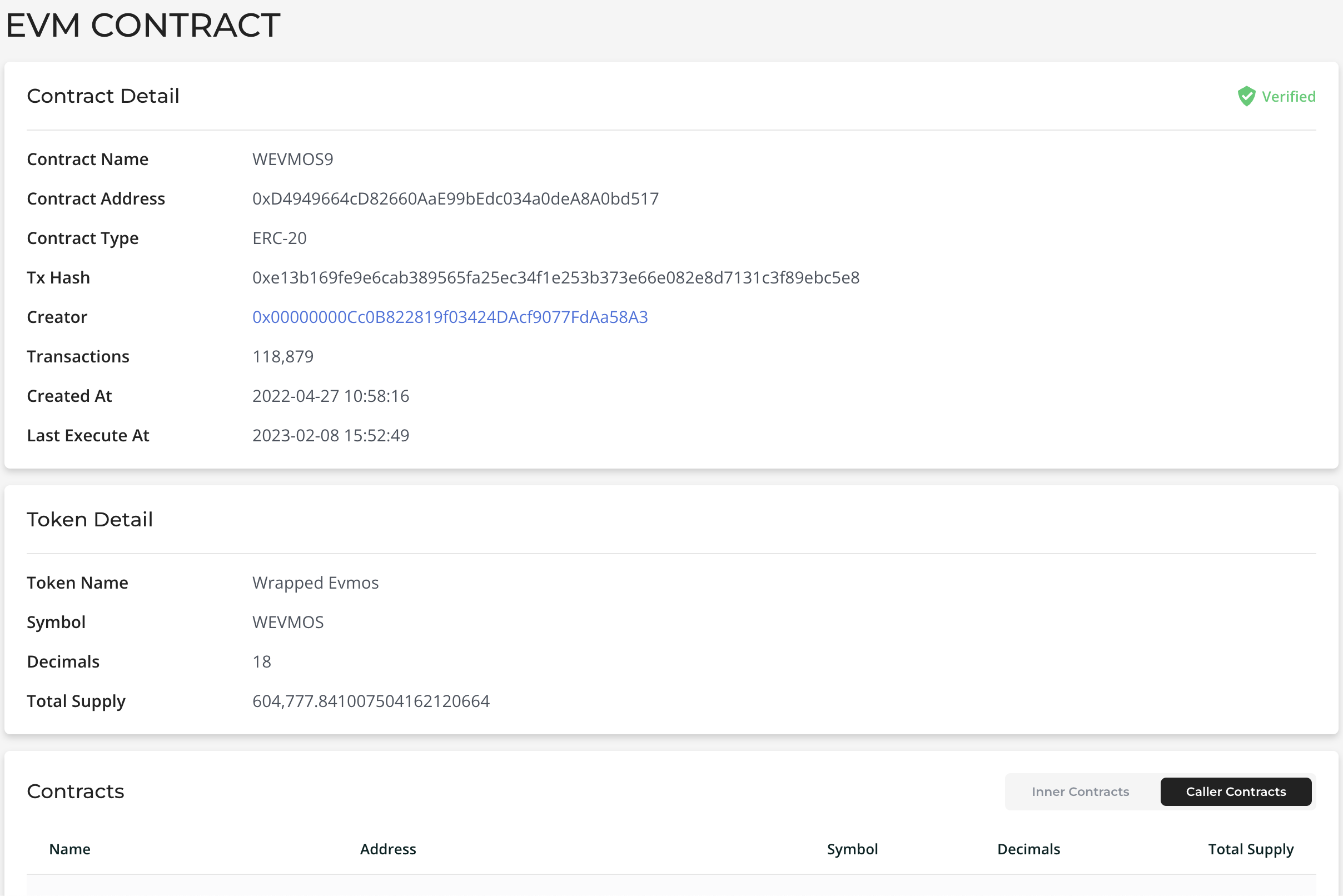The image size is (1343, 896).
Task: Click the Total Supply value 604,777.841...
Action: 371,700
